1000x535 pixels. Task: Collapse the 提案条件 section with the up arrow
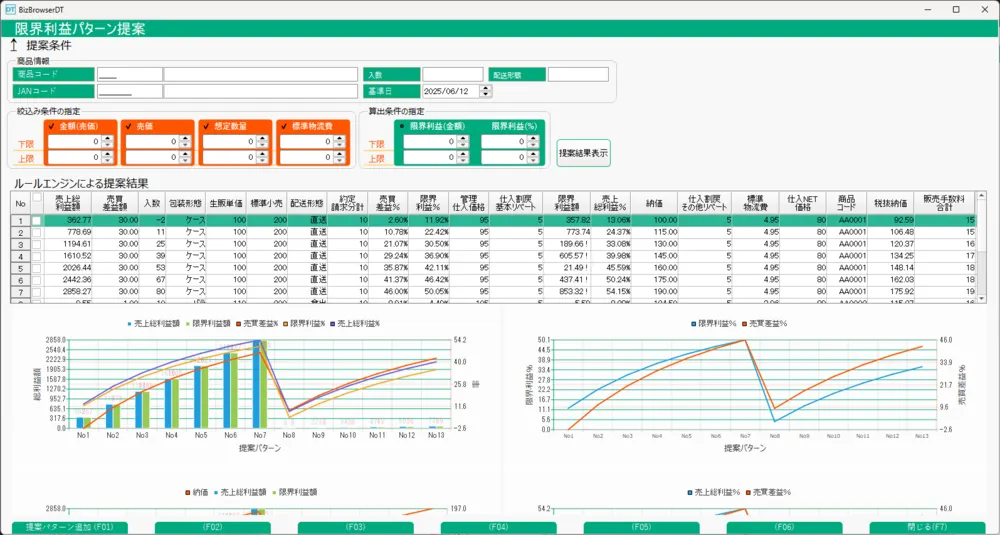14,45
